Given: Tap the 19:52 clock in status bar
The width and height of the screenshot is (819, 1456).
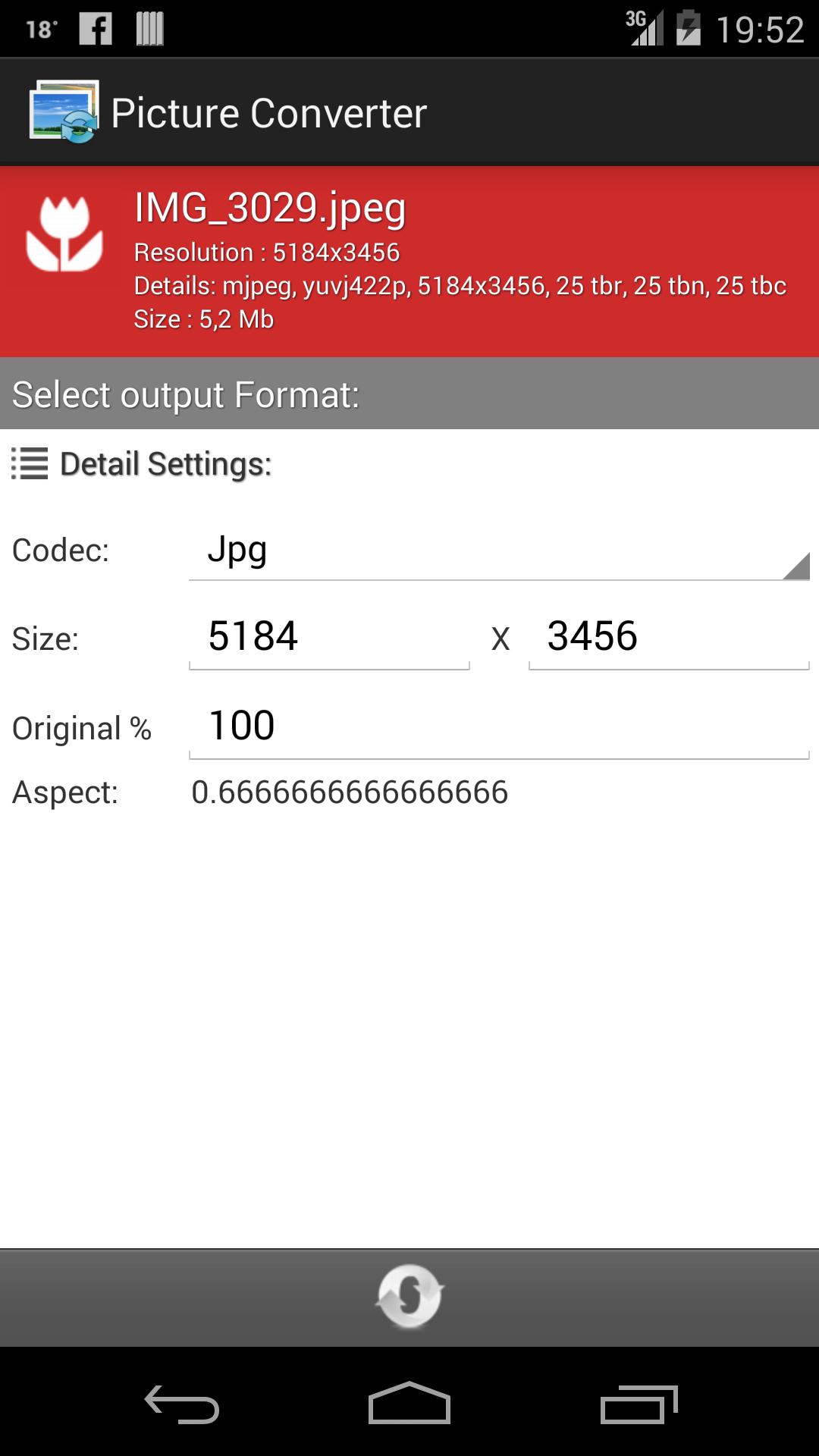Looking at the screenshot, I should 760,30.
